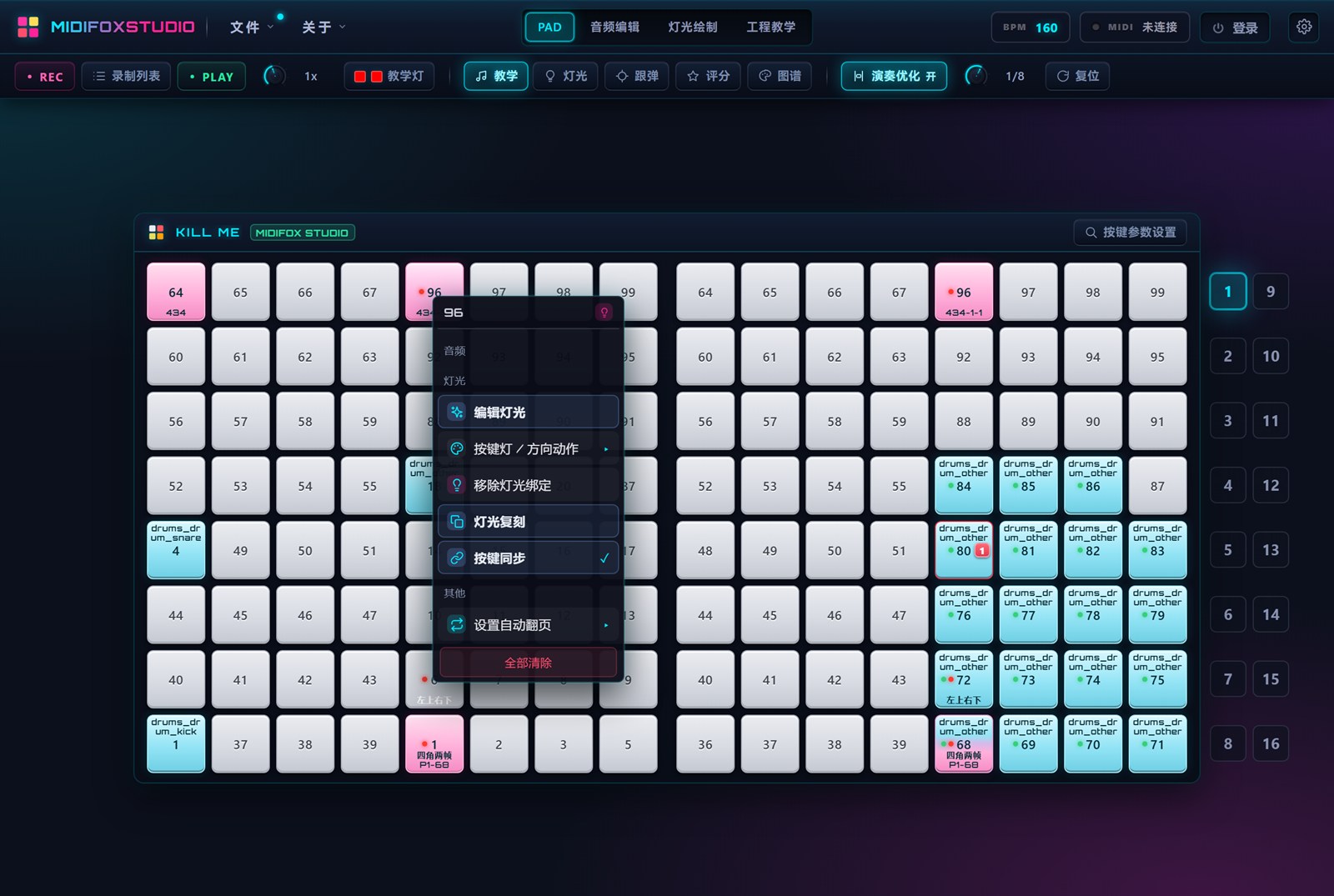Toggle 演奏优化 开 switch
This screenshot has height=896, width=1334.
coord(894,76)
